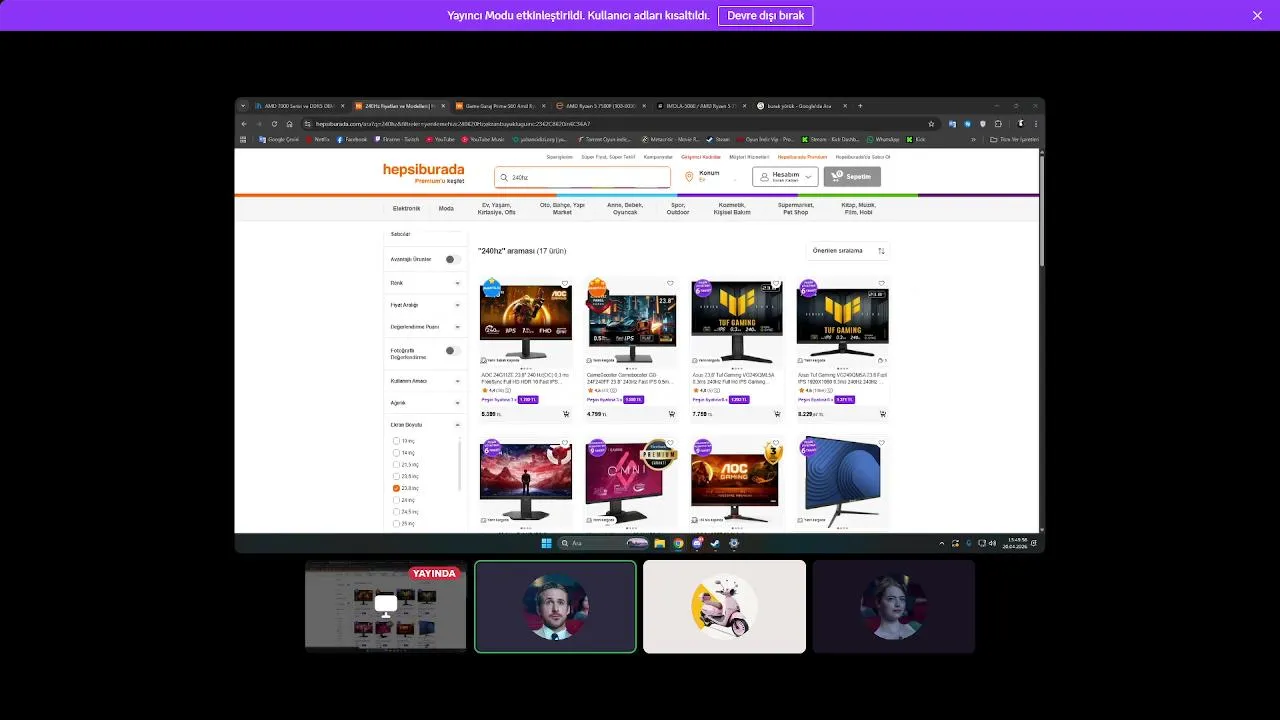
Task: Click the 'Devre dışı bırak' button
Action: [x=765, y=15]
